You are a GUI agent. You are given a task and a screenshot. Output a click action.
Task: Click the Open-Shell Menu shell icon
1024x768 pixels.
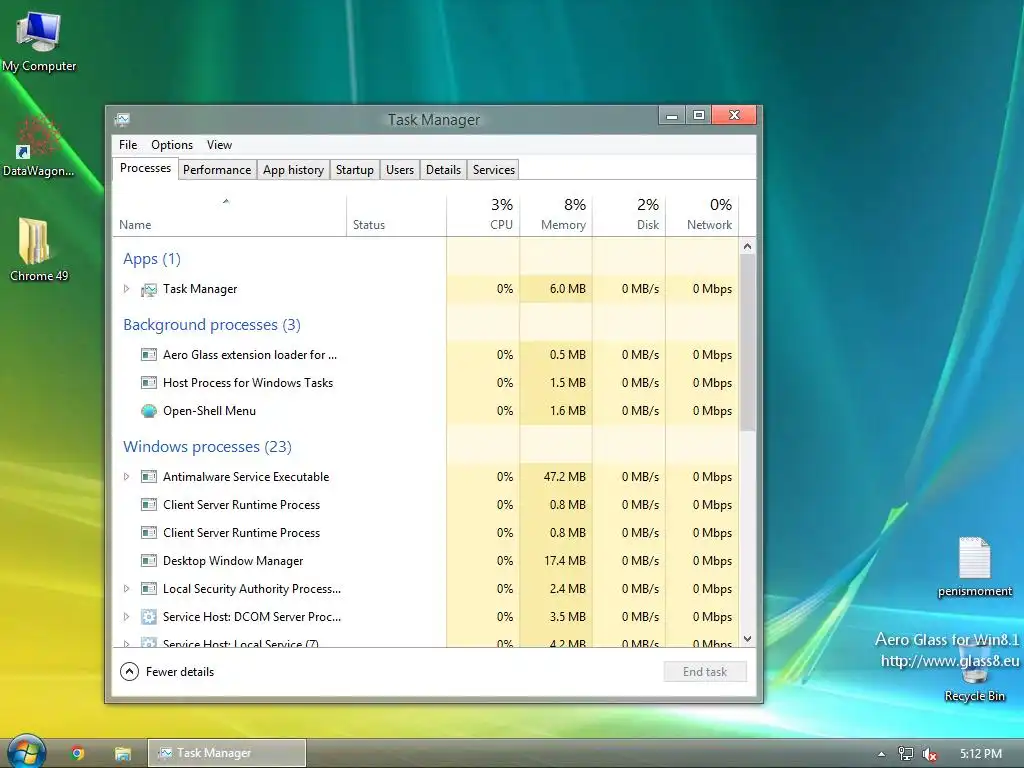tap(149, 411)
